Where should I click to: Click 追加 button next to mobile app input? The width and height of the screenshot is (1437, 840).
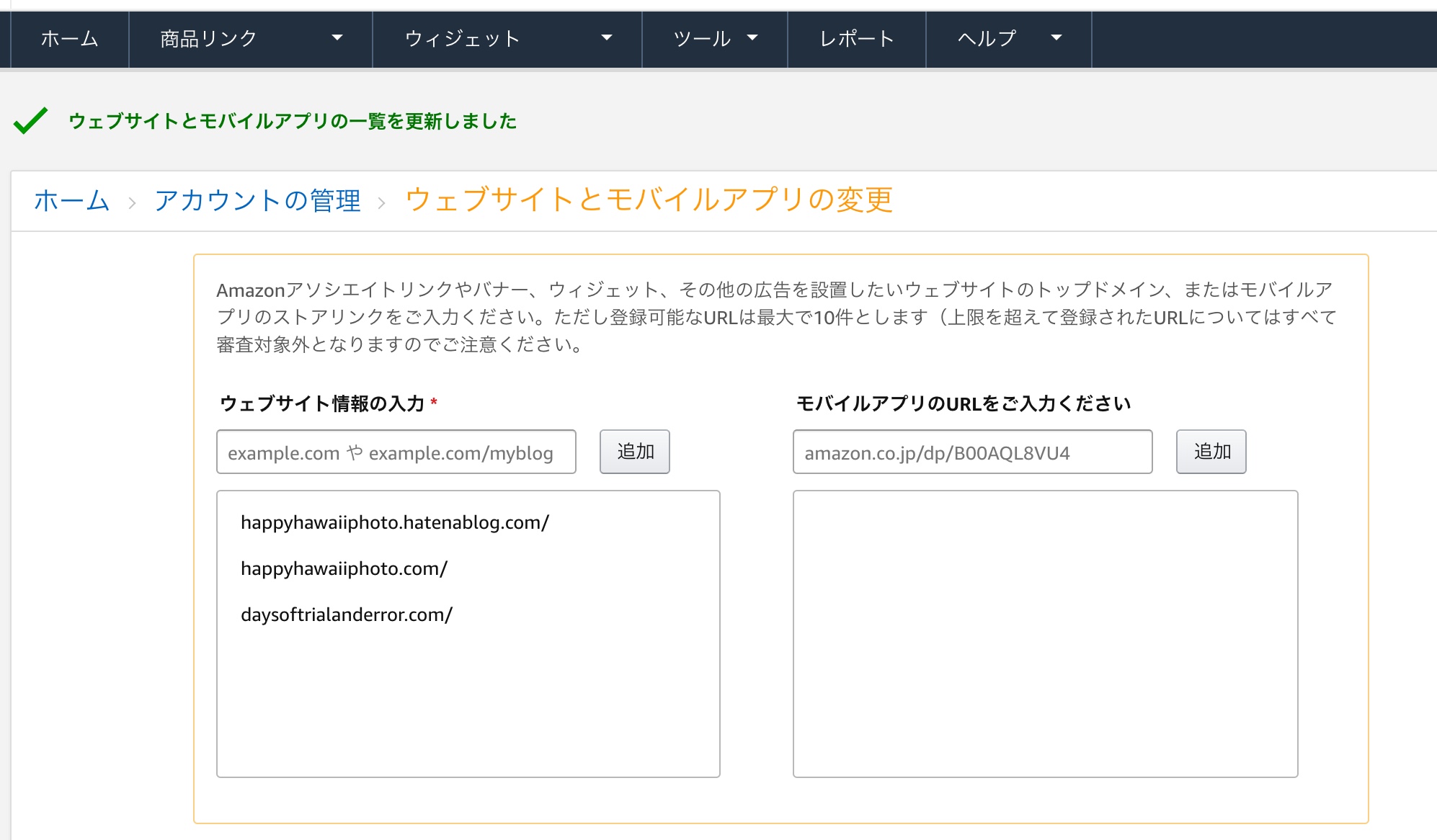[1211, 452]
